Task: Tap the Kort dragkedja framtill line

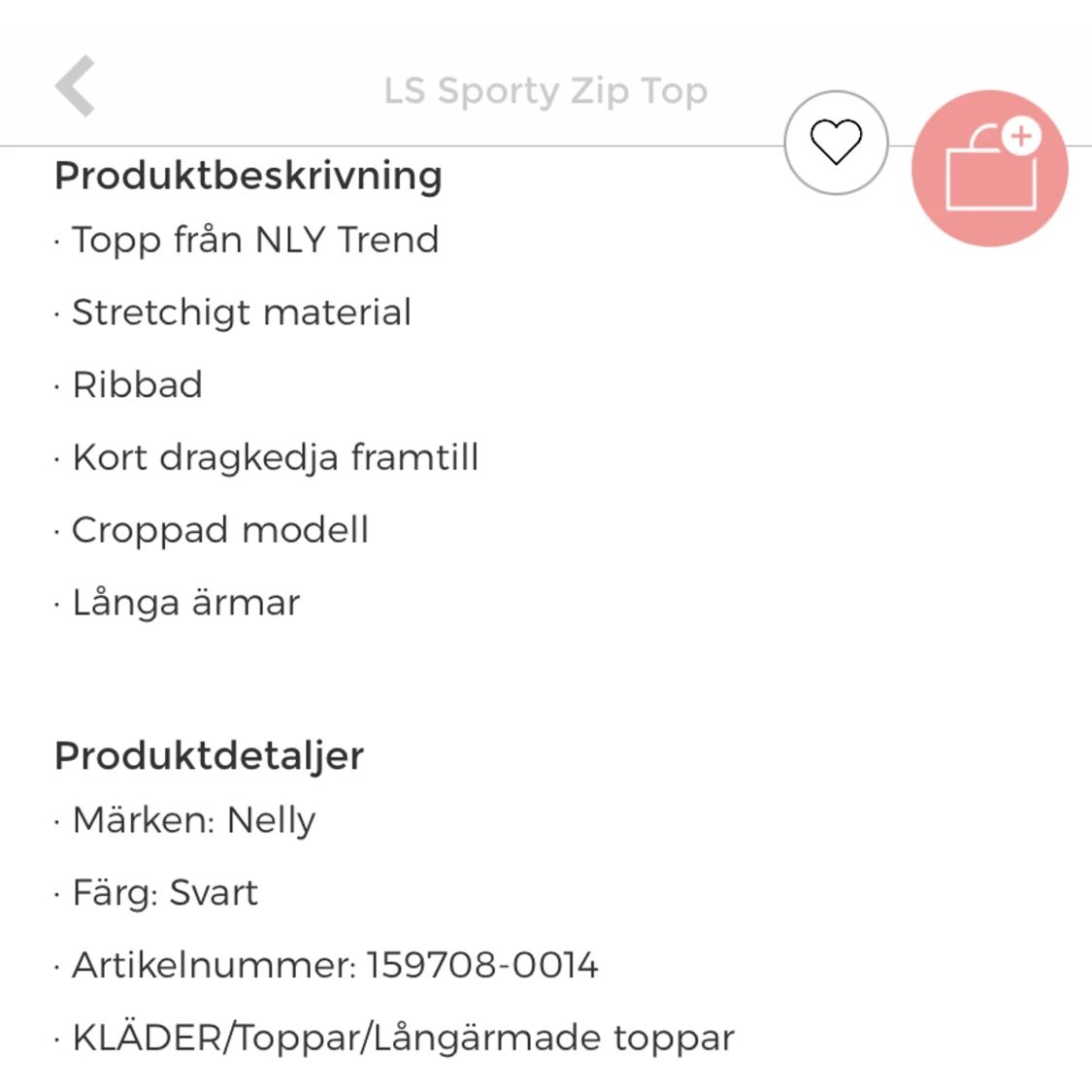Action: [x=275, y=457]
